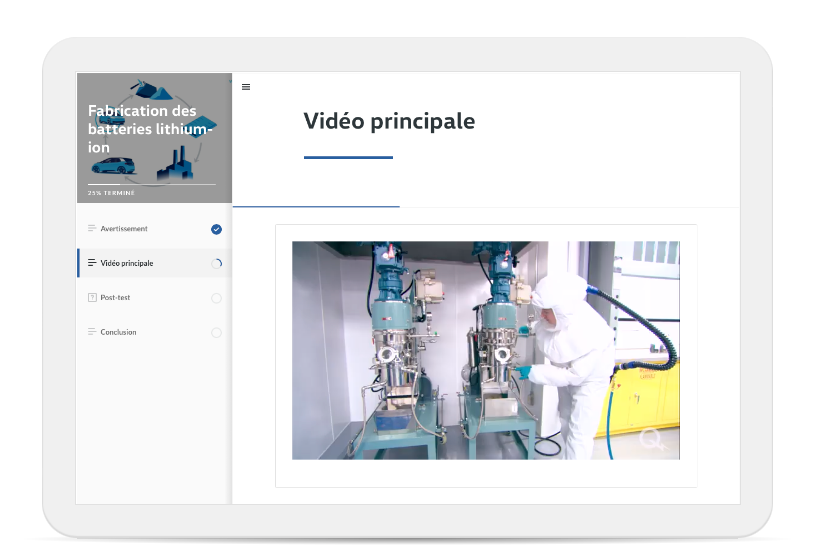Open the Avertissement lesson
The width and height of the screenshot is (837, 553).
(x=154, y=229)
